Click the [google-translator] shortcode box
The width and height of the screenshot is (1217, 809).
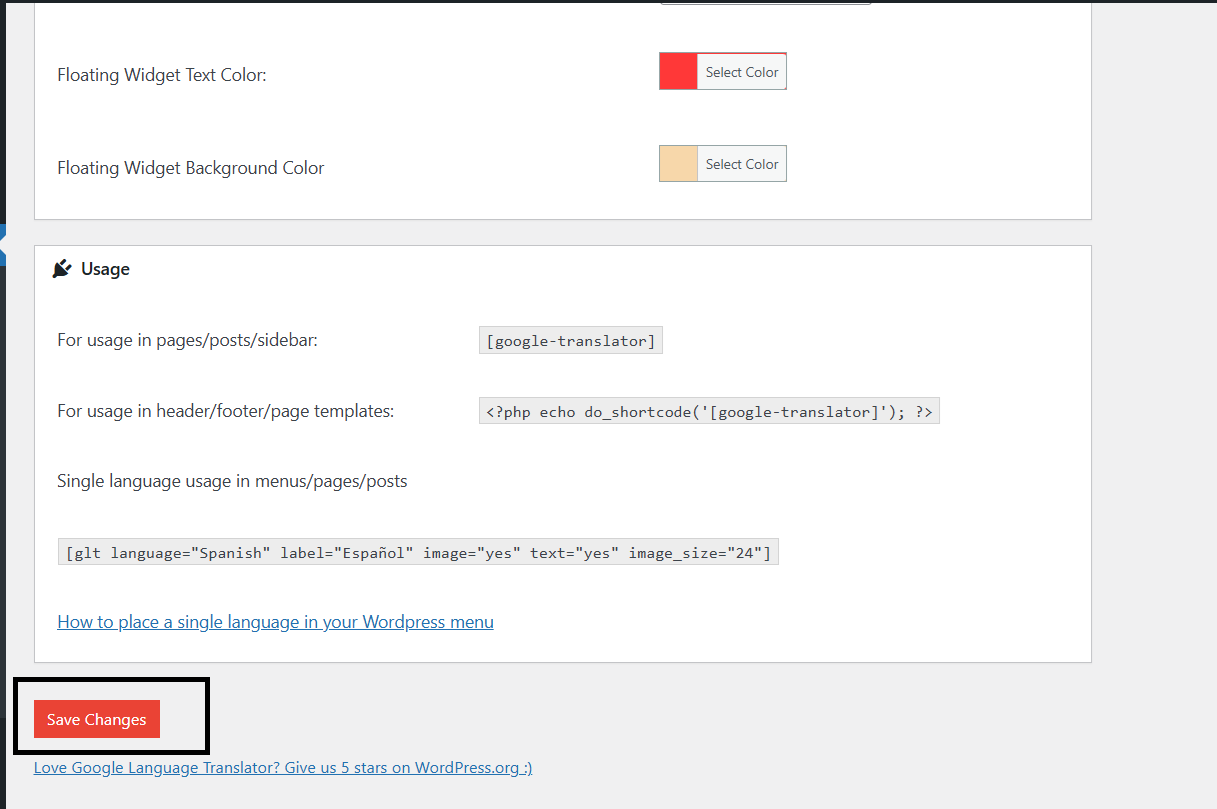pyautogui.click(x=570, y=341)
